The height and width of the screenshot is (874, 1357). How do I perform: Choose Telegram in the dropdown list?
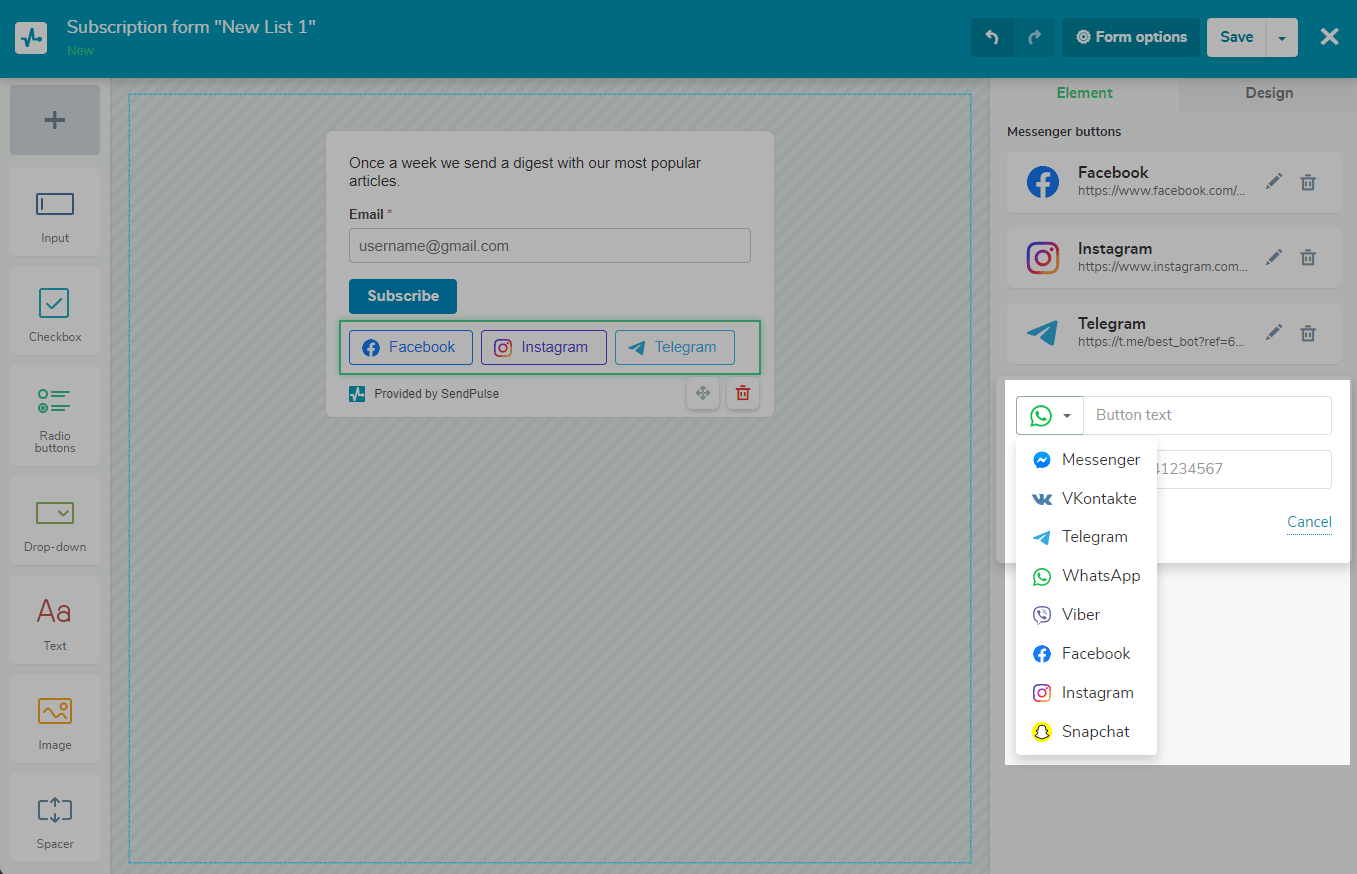pyautogui.click(x=1086, y=537)
